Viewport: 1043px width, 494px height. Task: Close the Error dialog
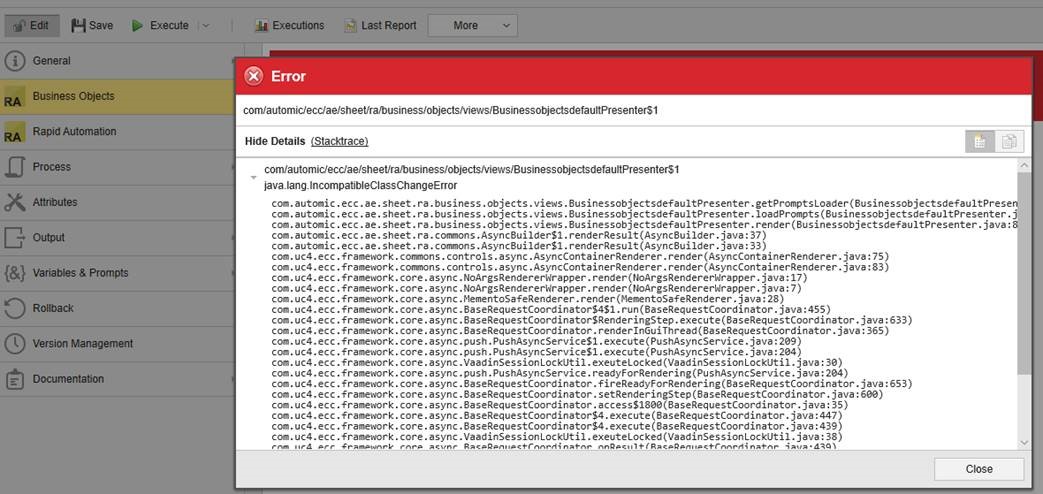point(979,469)
